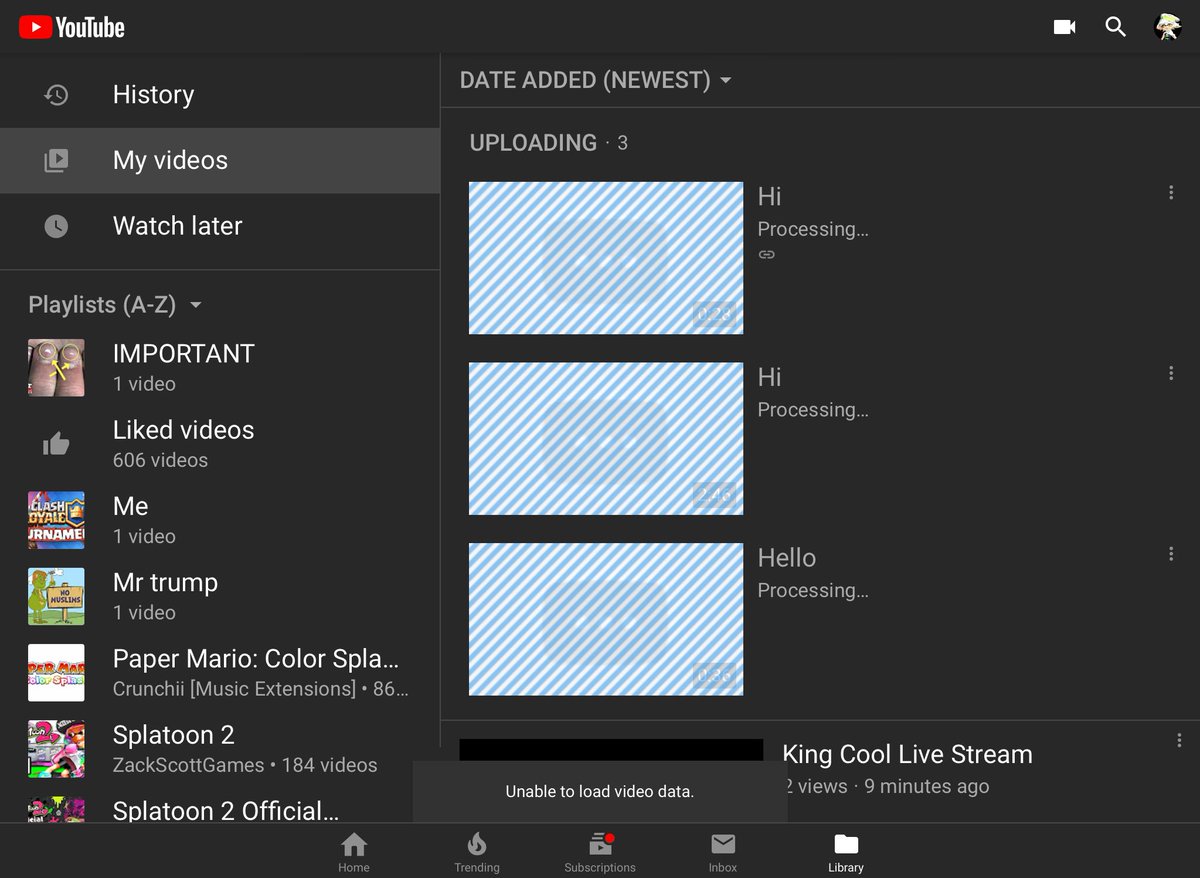Open Watch later list

(x=220, y=226)
